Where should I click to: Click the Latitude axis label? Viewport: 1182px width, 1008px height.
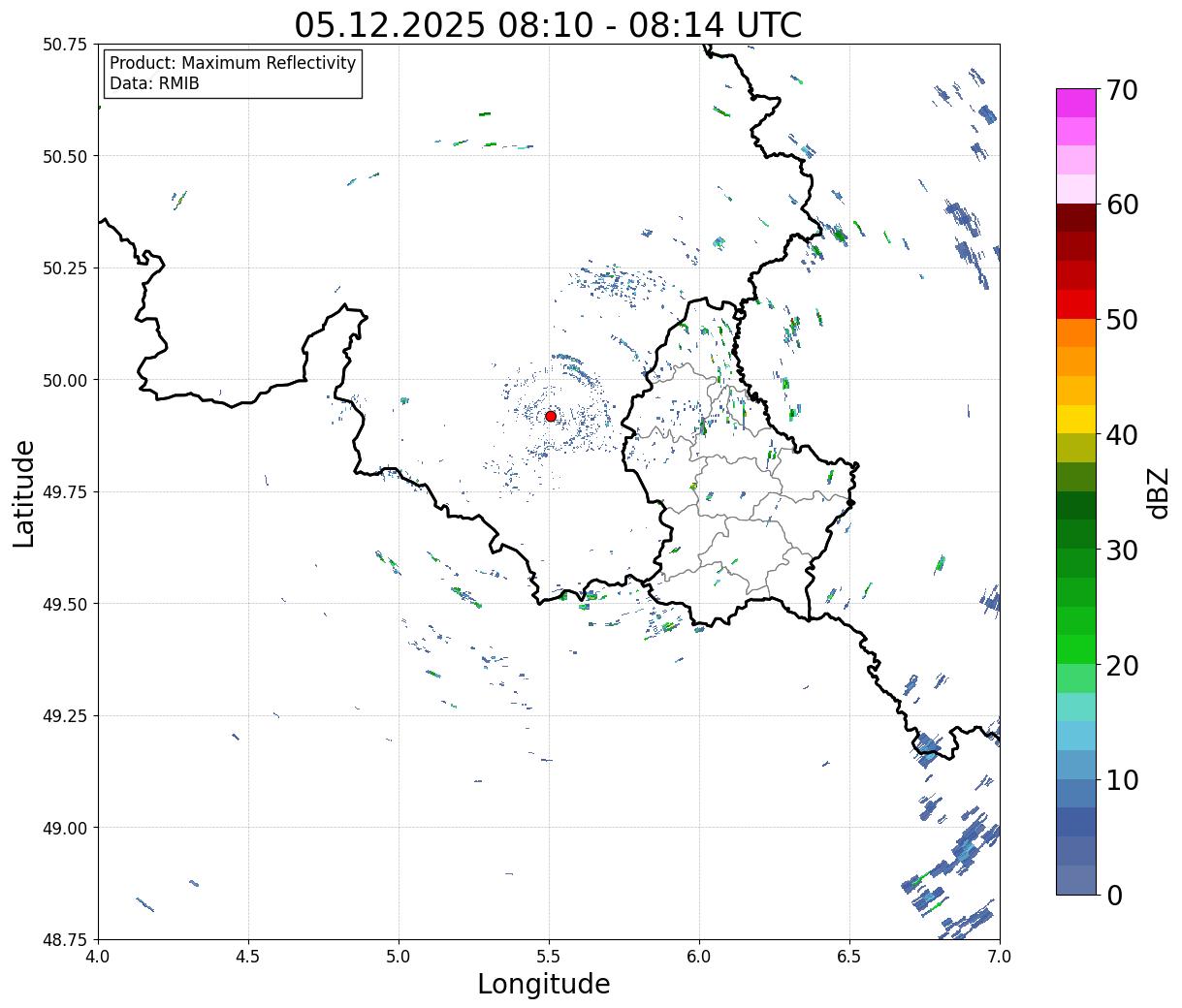(x=24, y=492)
